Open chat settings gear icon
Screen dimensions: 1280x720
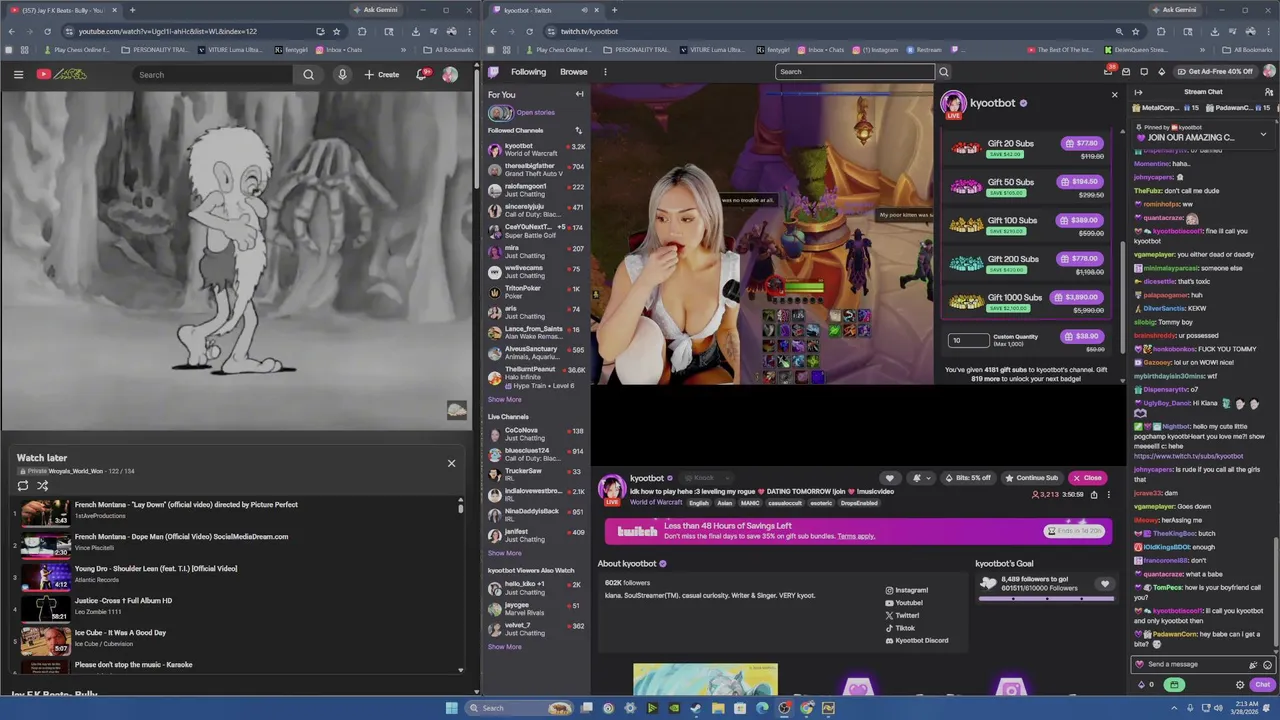point(1240,685)
